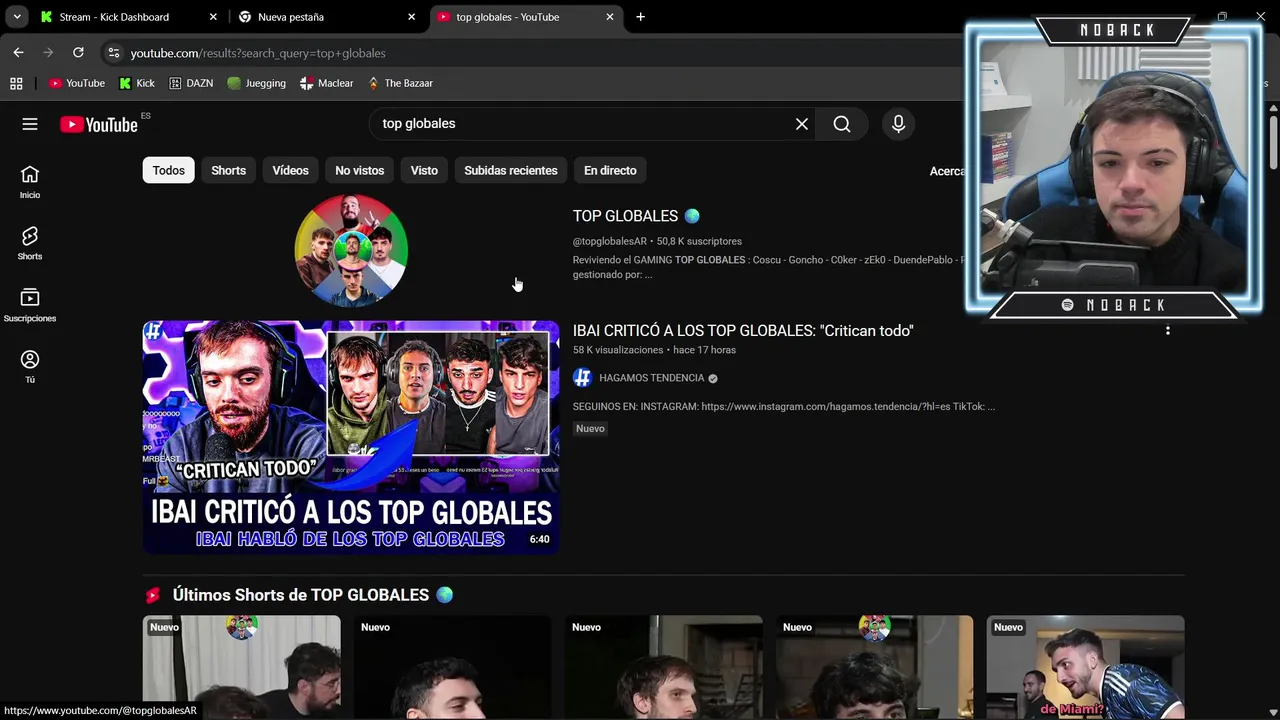Open the apps grid in bookmarks bar
The image size is (1280, 720).
(x=16, y=83)
